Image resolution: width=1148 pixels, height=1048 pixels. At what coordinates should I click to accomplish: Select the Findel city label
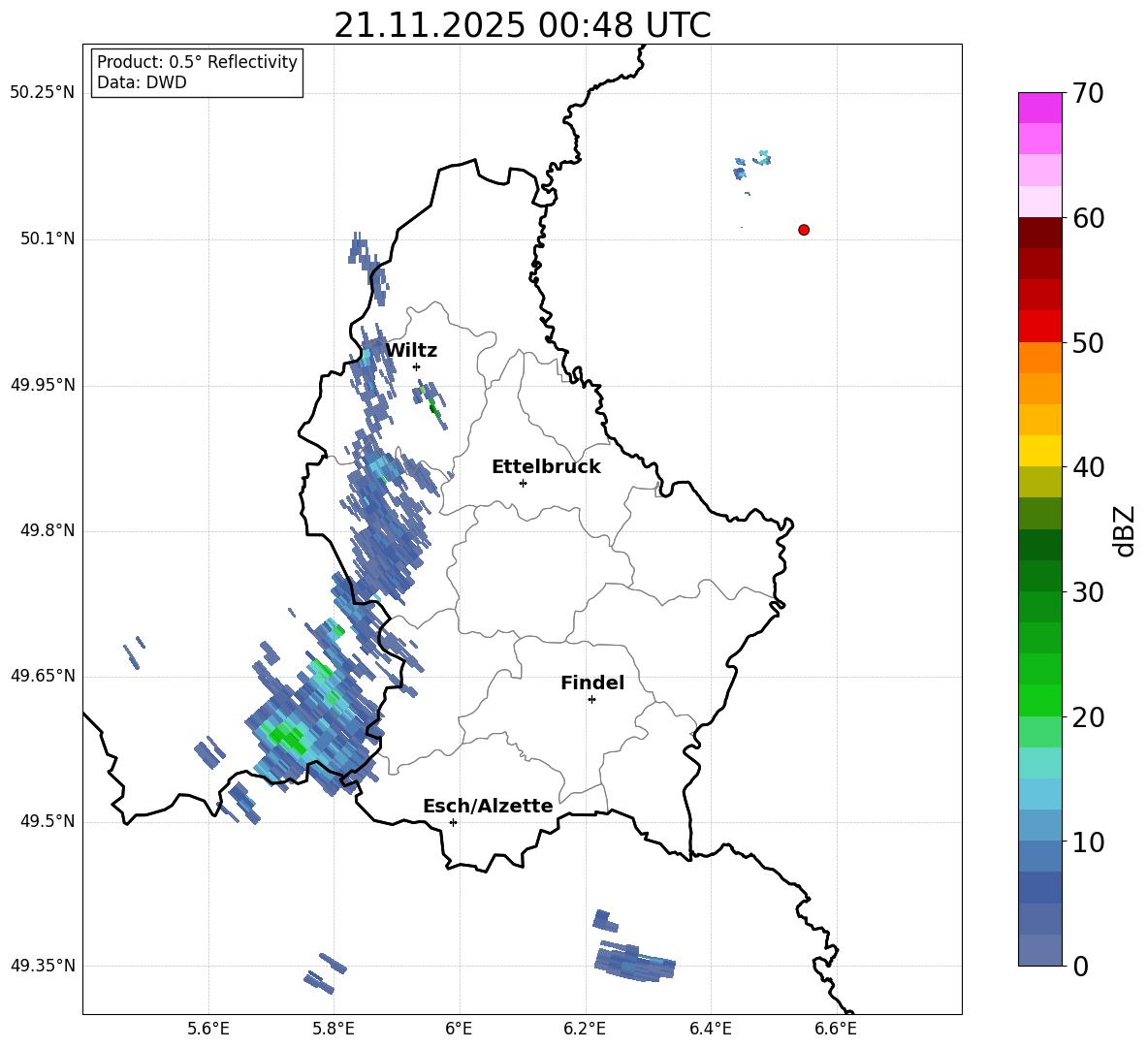pyautogui.click(x=592, y=683)
